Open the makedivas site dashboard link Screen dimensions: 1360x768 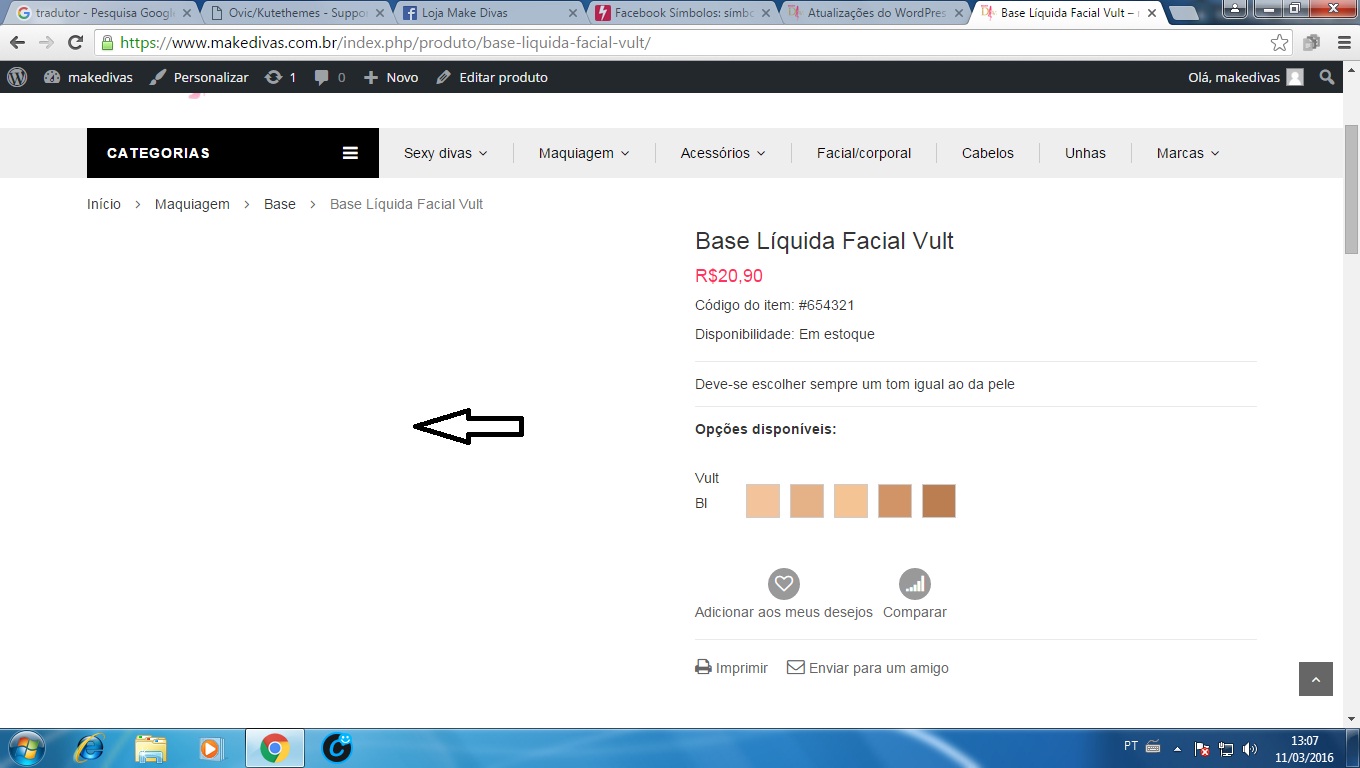pyautogui.click(x=88, y=77)
